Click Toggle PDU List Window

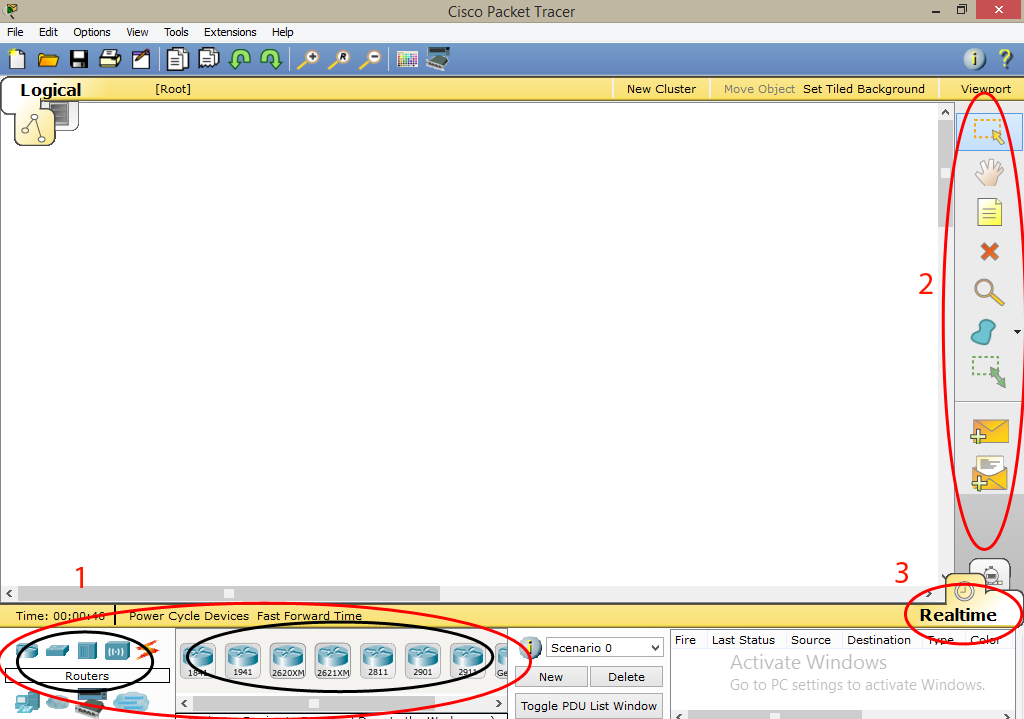588,705
